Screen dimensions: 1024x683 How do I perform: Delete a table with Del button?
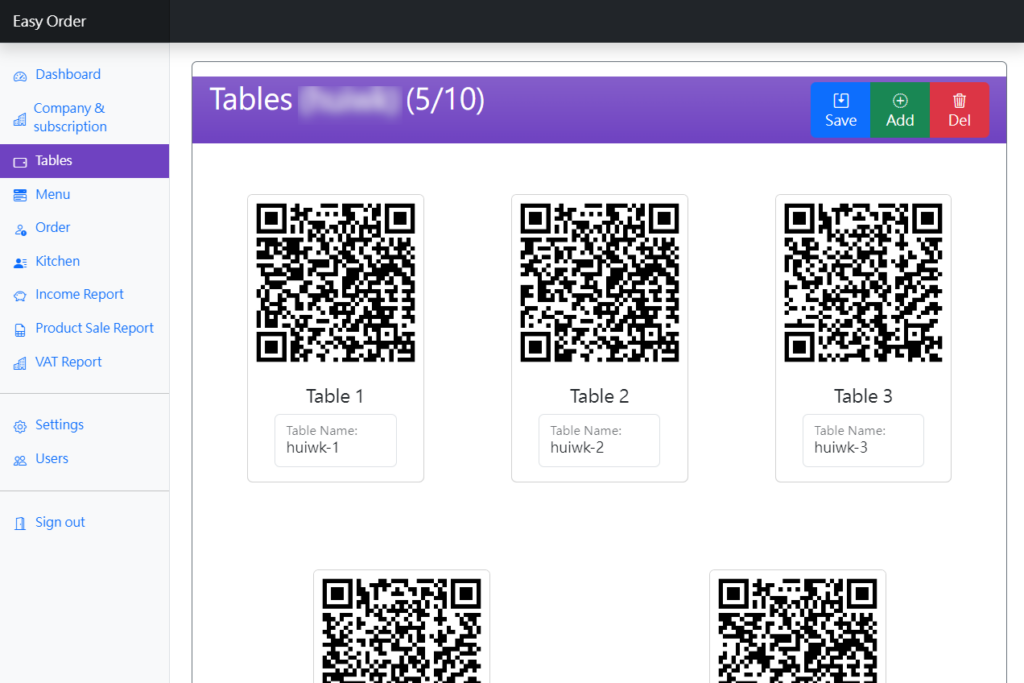tap(959, 110)
